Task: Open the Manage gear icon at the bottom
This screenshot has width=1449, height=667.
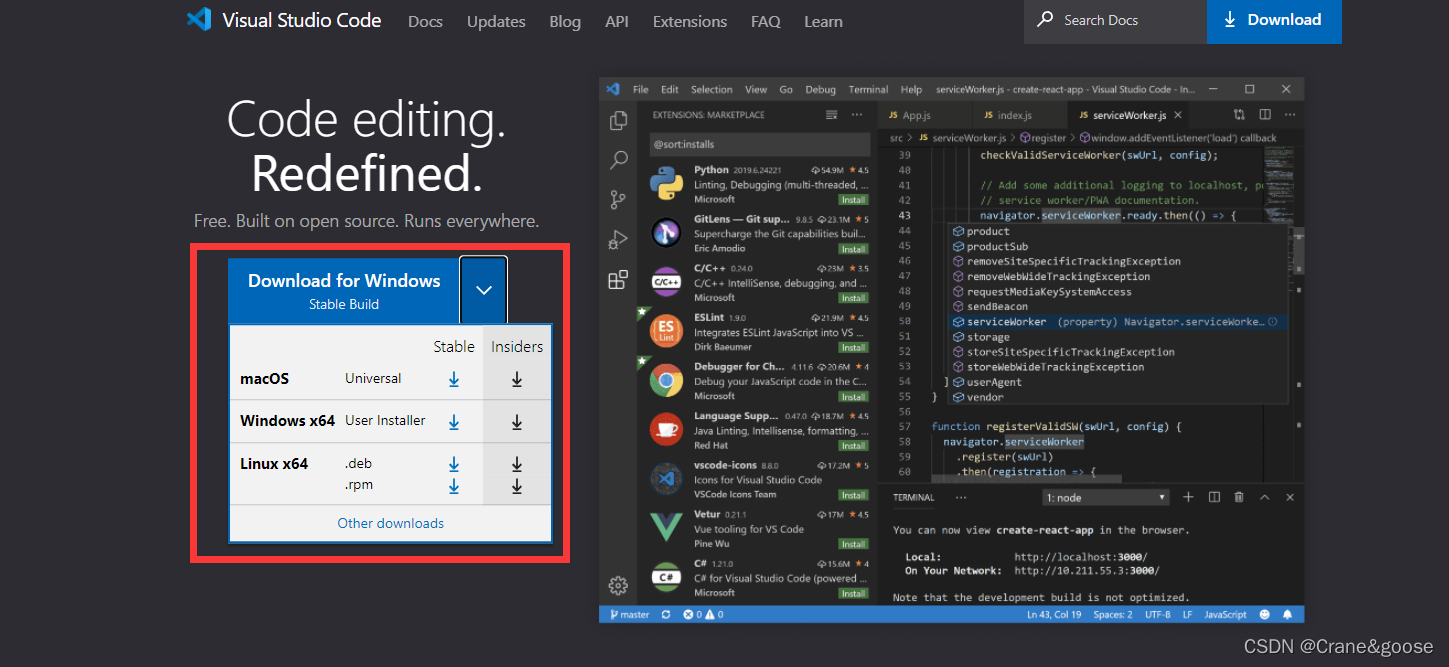Action: tap(618, 585)
